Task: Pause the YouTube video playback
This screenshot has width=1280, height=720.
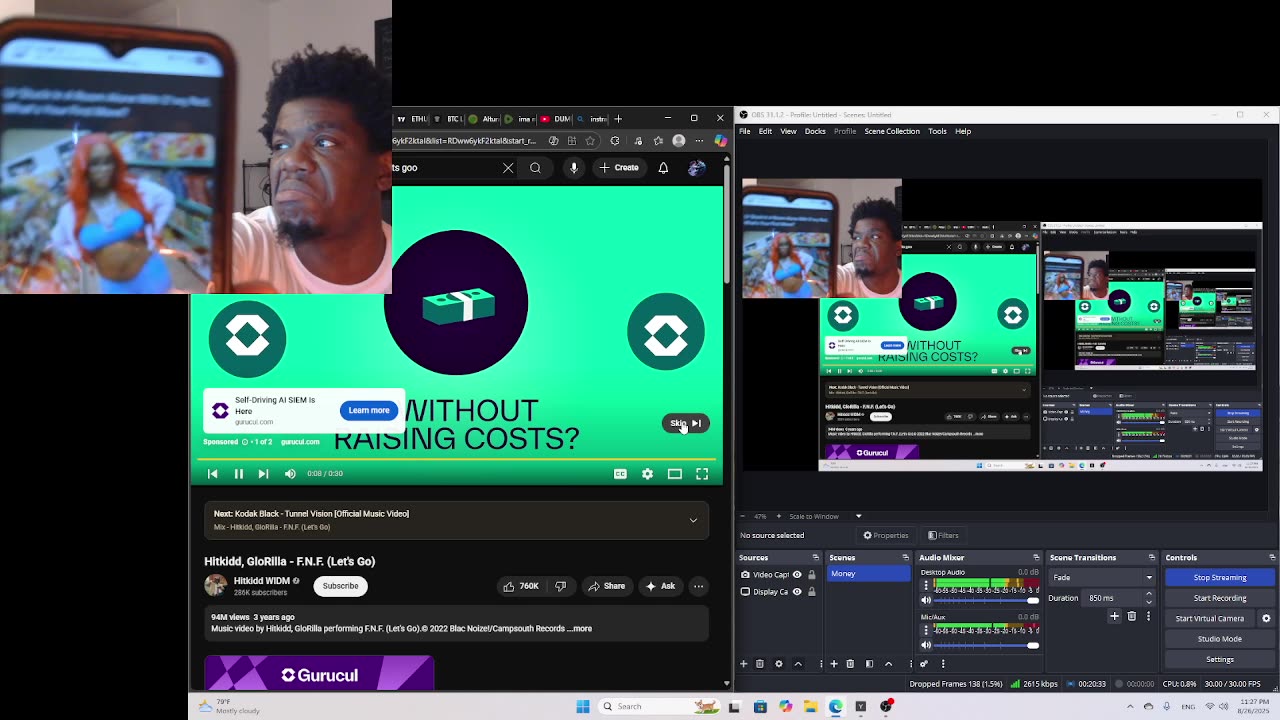Action: click(239, 474)
